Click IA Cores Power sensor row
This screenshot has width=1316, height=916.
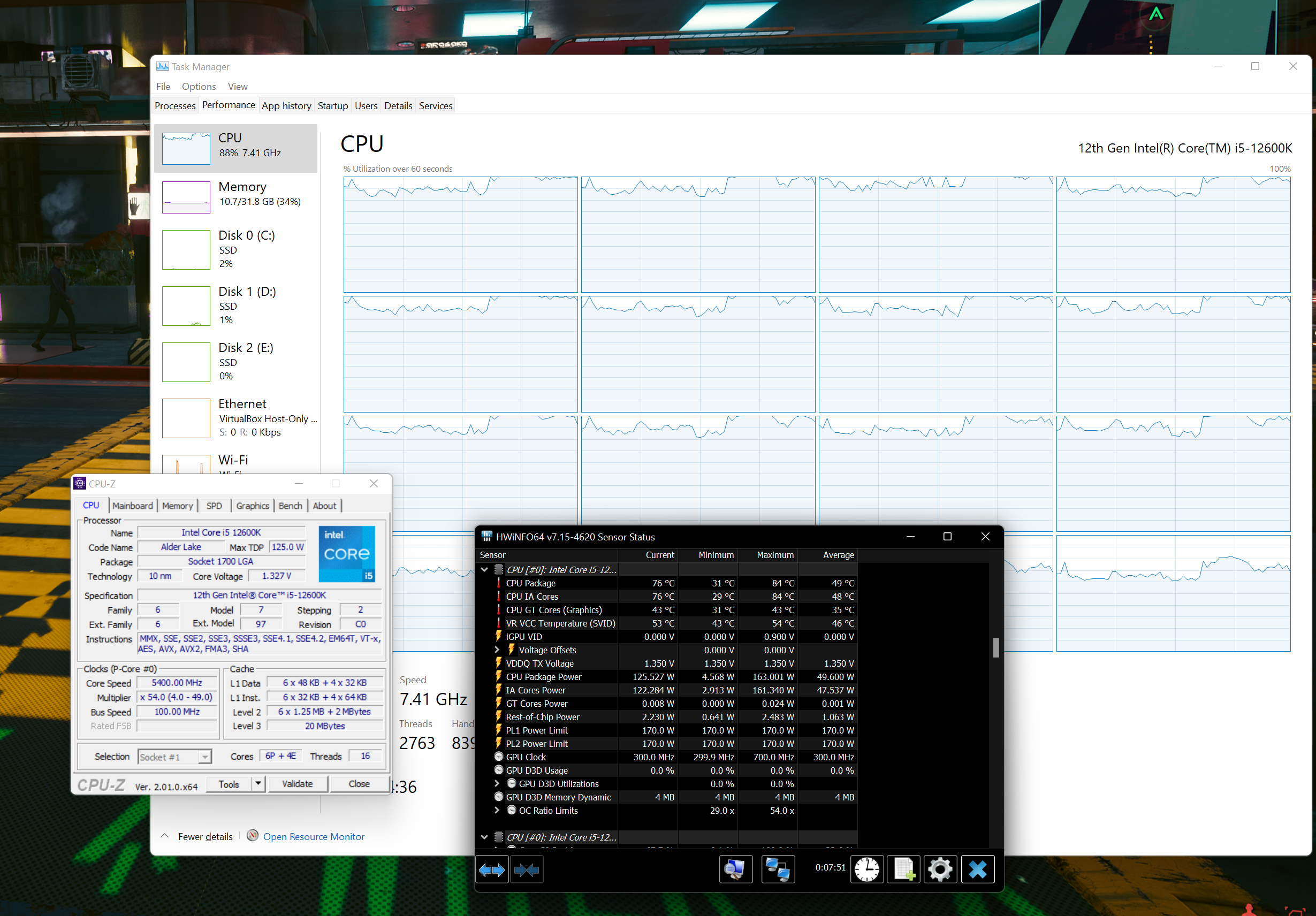coord(667,690)
